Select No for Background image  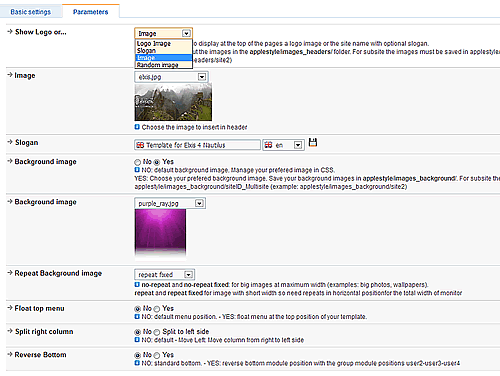(137, 162)
